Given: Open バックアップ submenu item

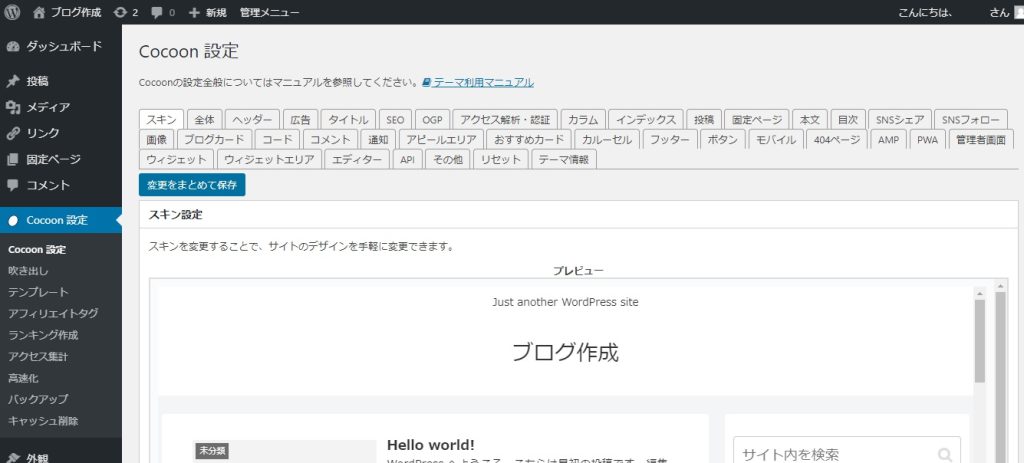Looking at the screenshot, I should pyautogui.click(x=38, y=399).
